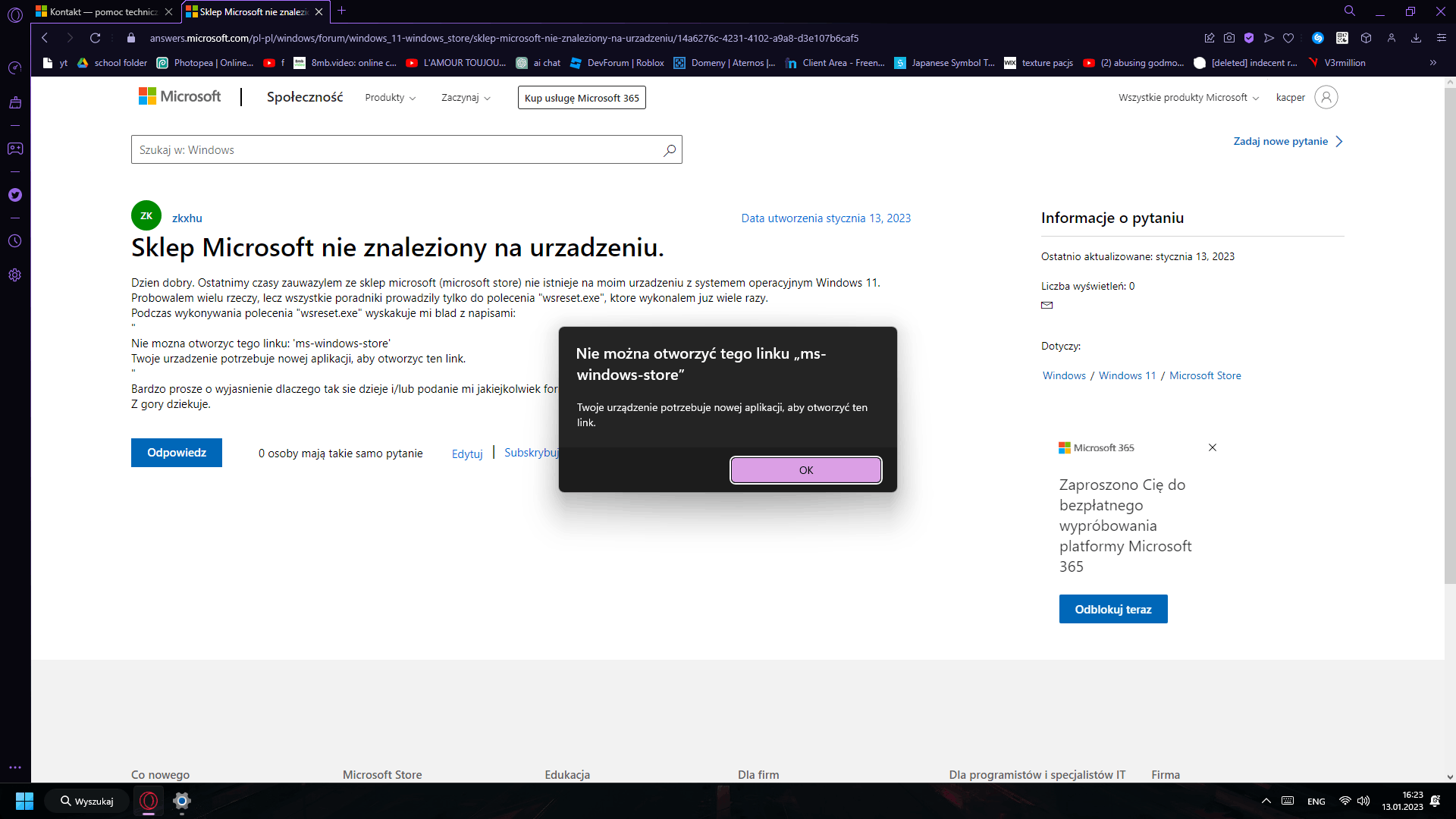1456x819 pixels.
Task: Open GX Cleaner broom icon in sidebar
Action: (x=14, y=103)
